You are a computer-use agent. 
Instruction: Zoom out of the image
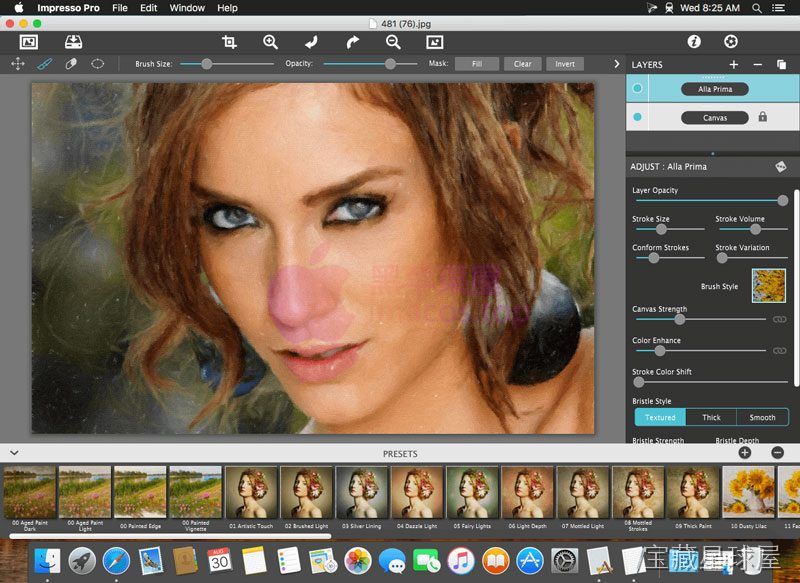point(393,42)
